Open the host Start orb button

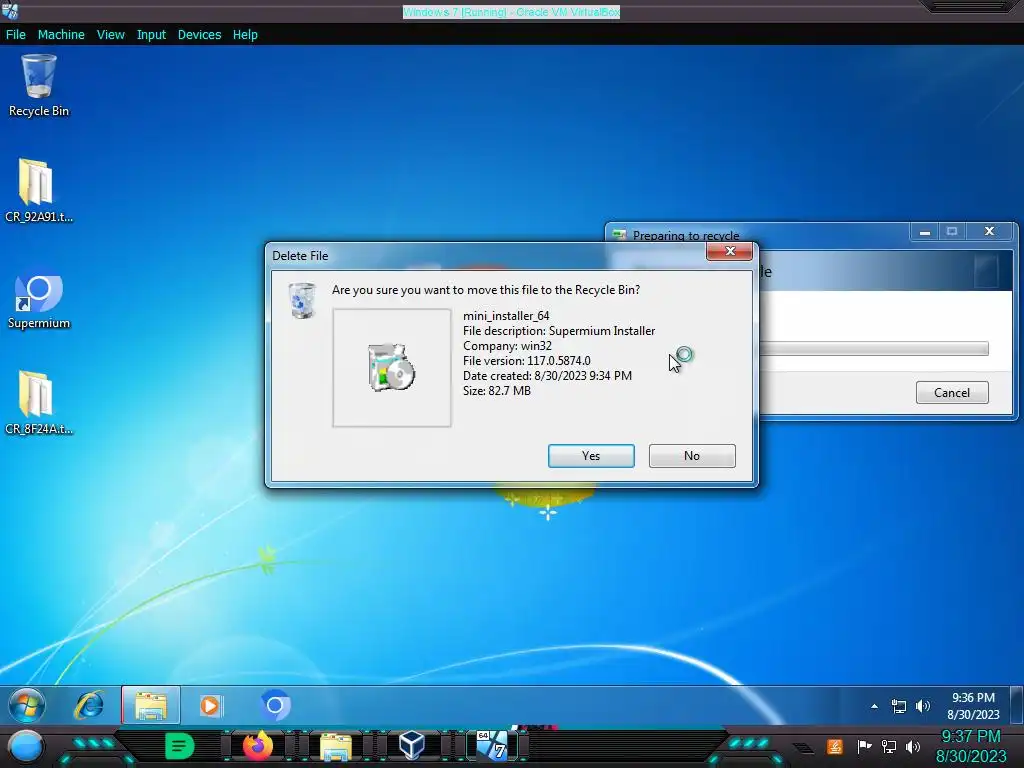(x=27, y=746)
